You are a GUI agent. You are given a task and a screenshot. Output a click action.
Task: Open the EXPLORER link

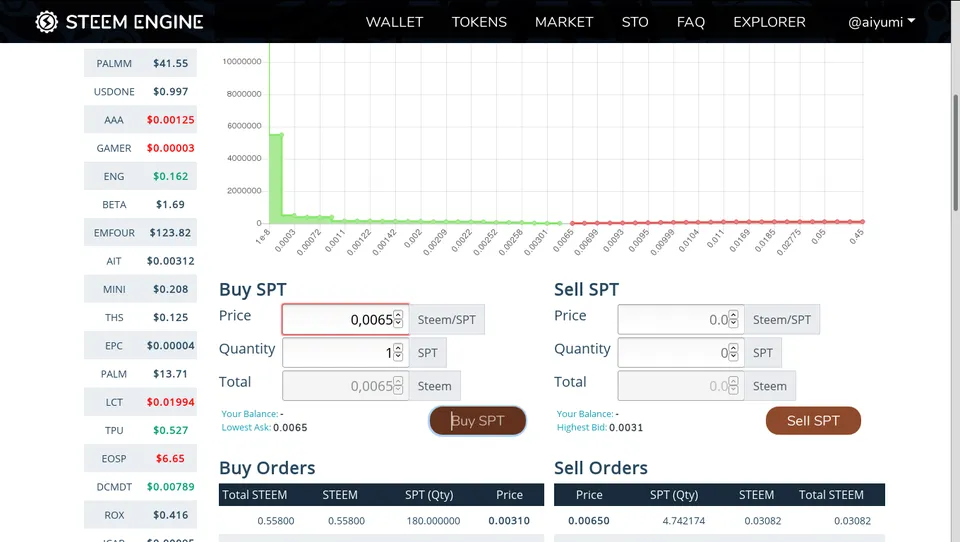(x=770, y=22)
